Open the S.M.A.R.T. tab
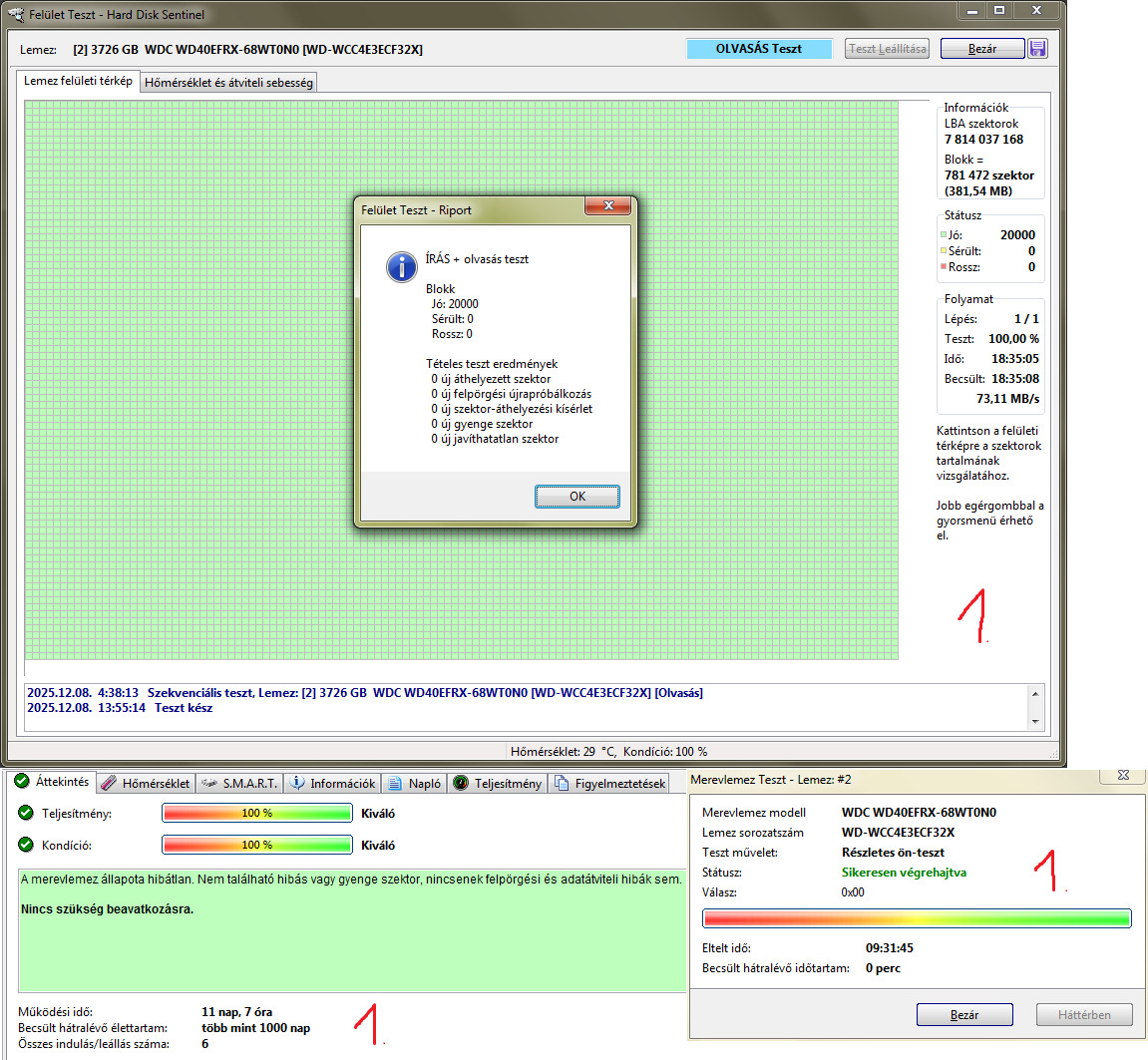Viewport: 1148px width, 1060px height. tap(240, 784)
